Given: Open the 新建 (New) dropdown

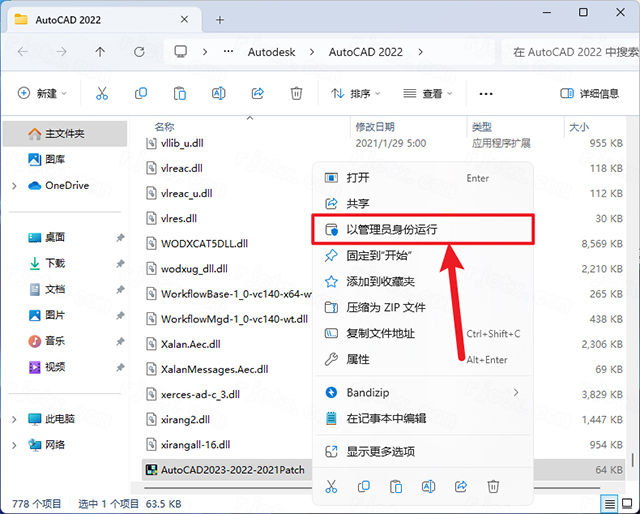Looking at the screenshot, I should tap(42, 93).
